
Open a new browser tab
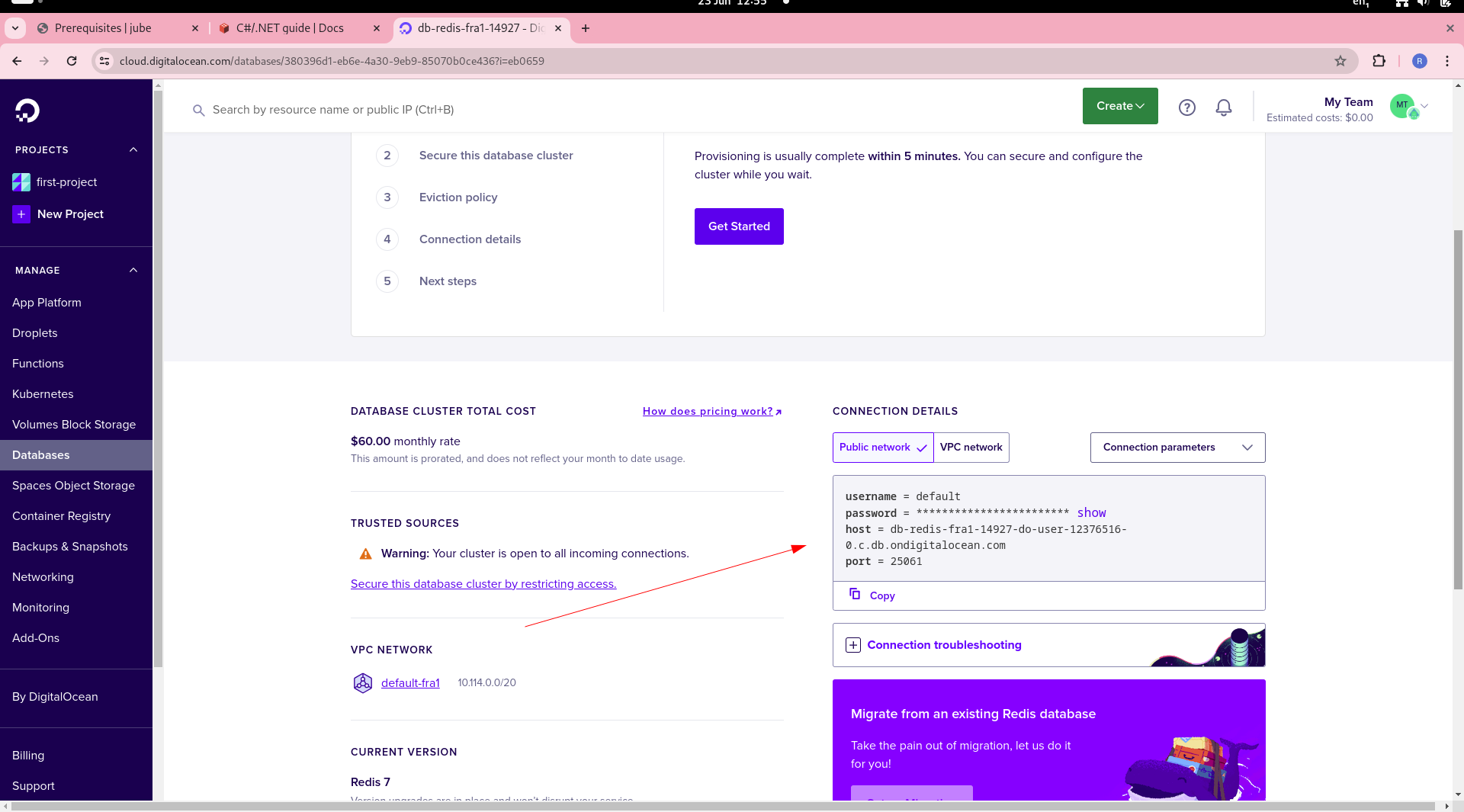point(586,28)
